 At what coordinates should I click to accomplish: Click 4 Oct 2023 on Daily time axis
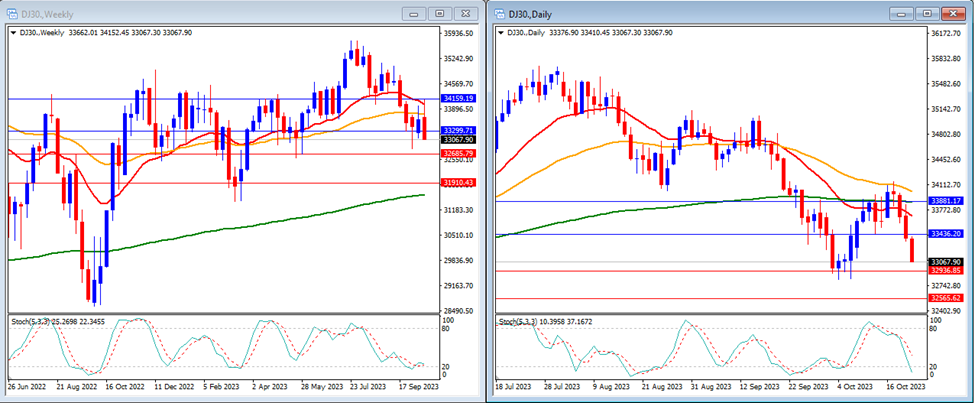tap(855, 386)
